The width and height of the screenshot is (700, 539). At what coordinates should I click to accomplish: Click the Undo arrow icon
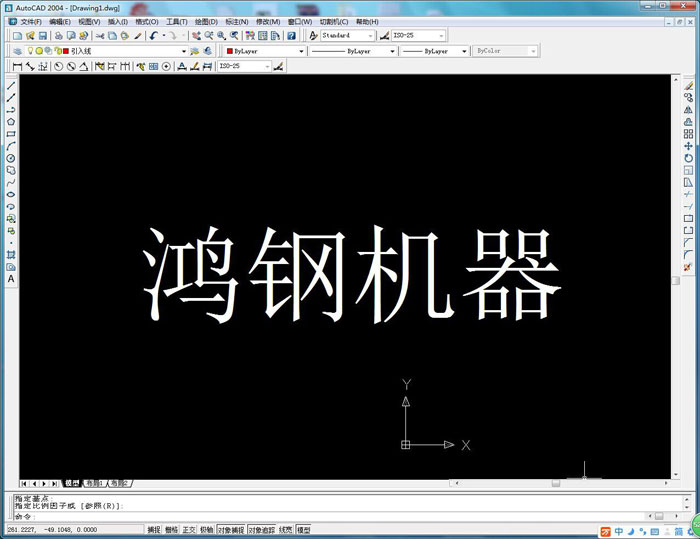(x=153, y=35)
